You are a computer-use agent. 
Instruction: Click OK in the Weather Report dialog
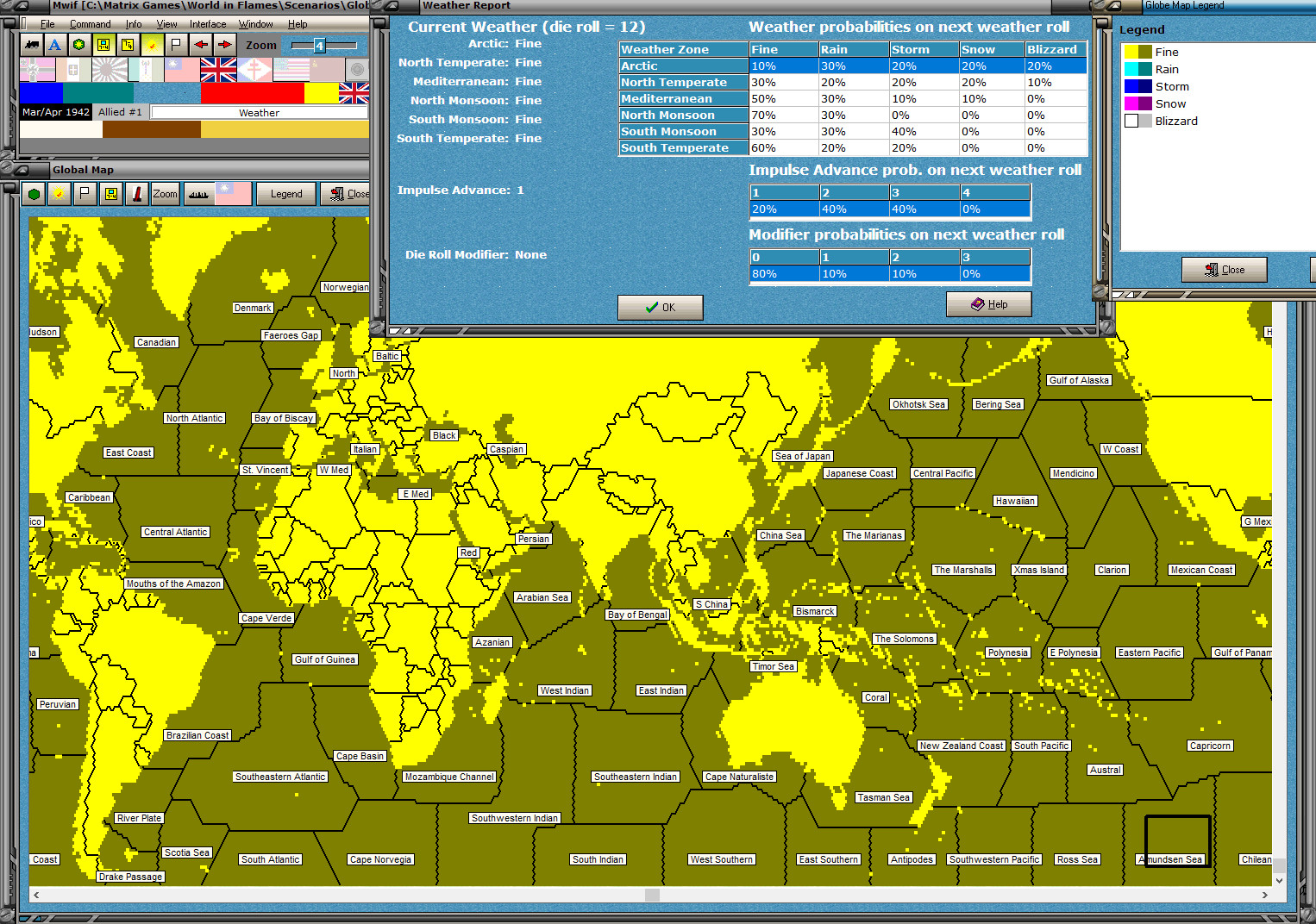661,308
